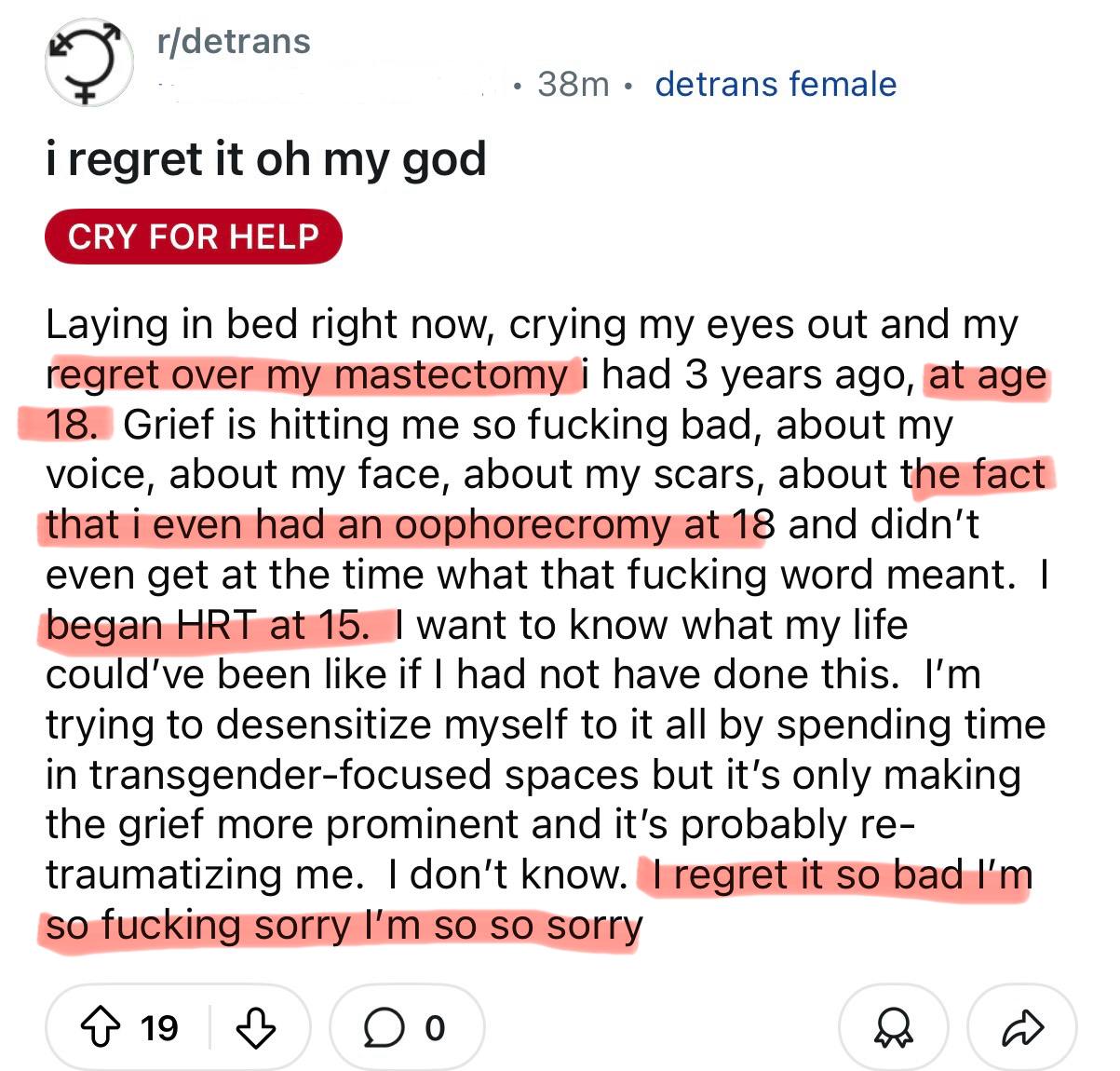Share the post with the arrow icon
The height and width of the screenshot is (1071, 1120).
(1021, 1027)
